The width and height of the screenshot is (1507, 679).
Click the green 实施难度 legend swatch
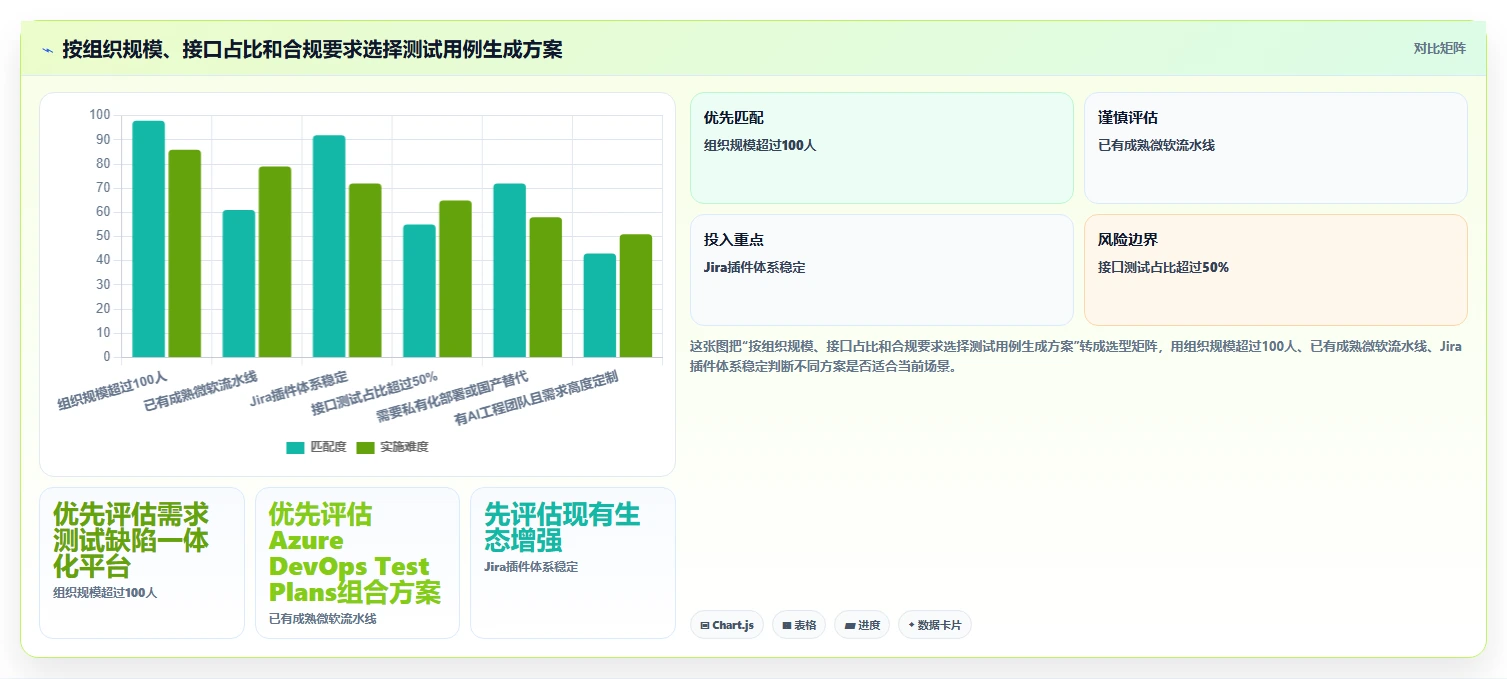click(x=365, y=447)
